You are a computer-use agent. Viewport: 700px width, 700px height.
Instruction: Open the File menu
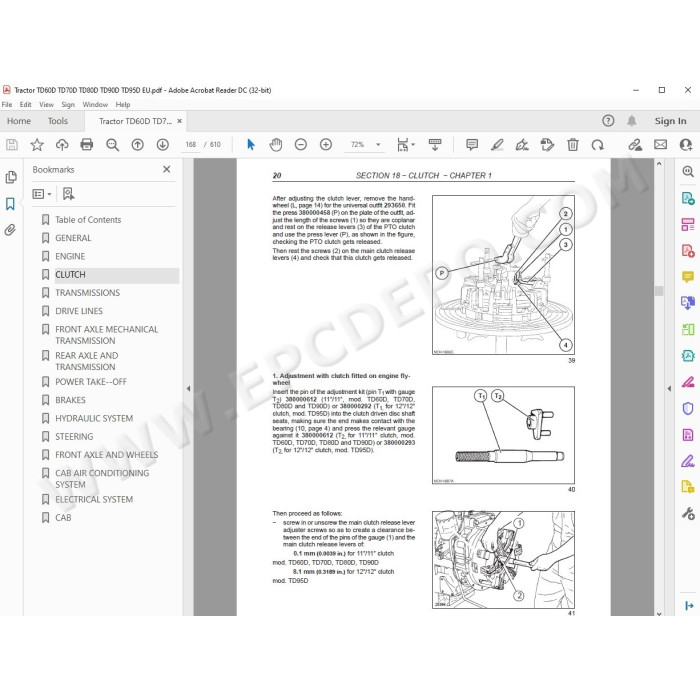pos(7,104)
